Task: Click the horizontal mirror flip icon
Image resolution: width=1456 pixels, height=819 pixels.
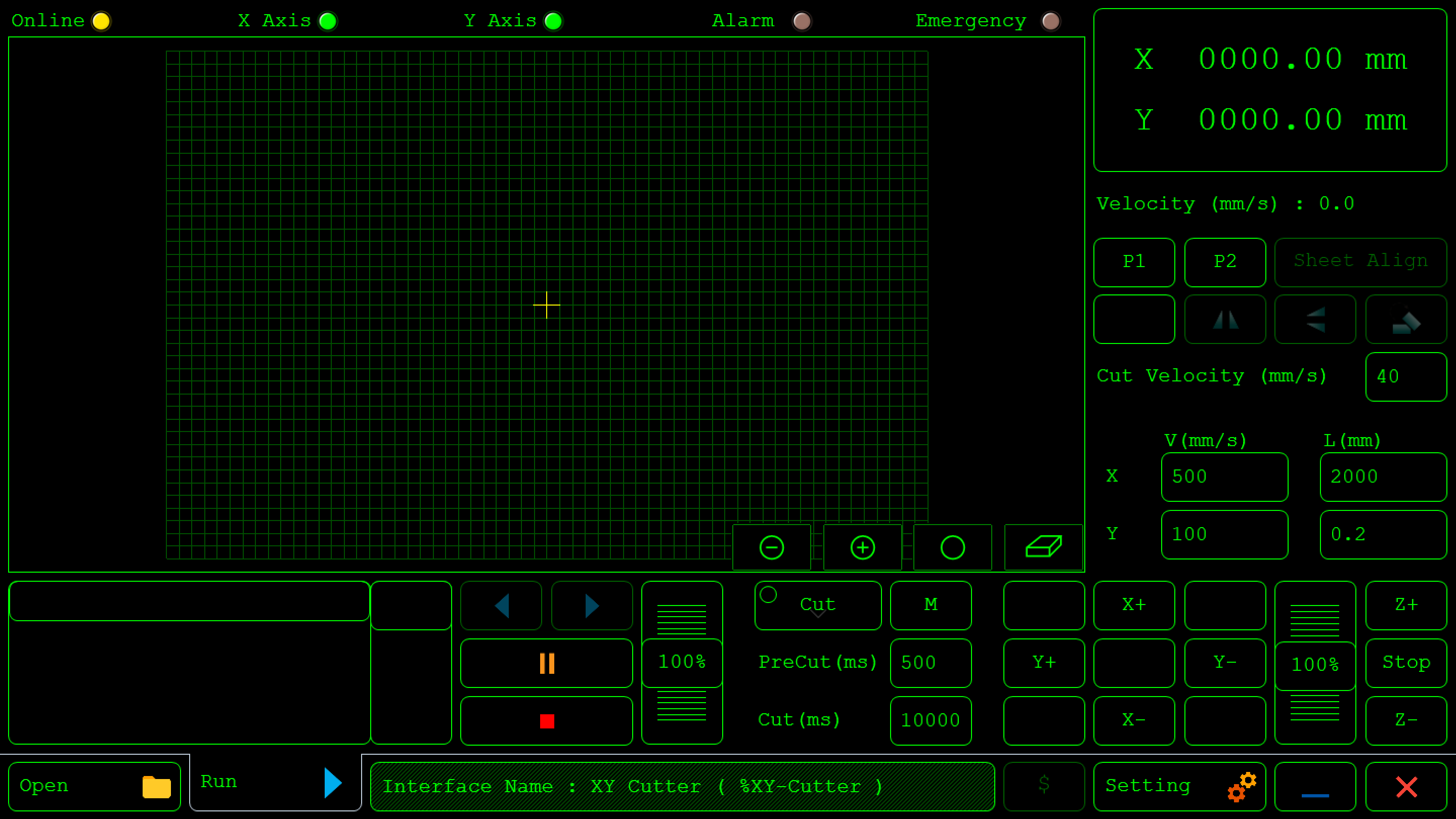Action: click(x=1225, y=319)
